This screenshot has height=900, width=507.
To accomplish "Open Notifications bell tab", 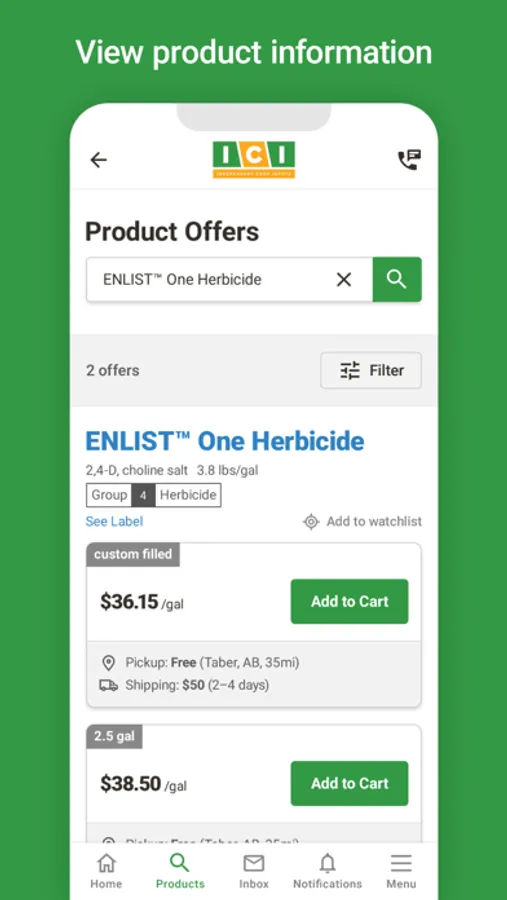I will click(x=327, y=871).
